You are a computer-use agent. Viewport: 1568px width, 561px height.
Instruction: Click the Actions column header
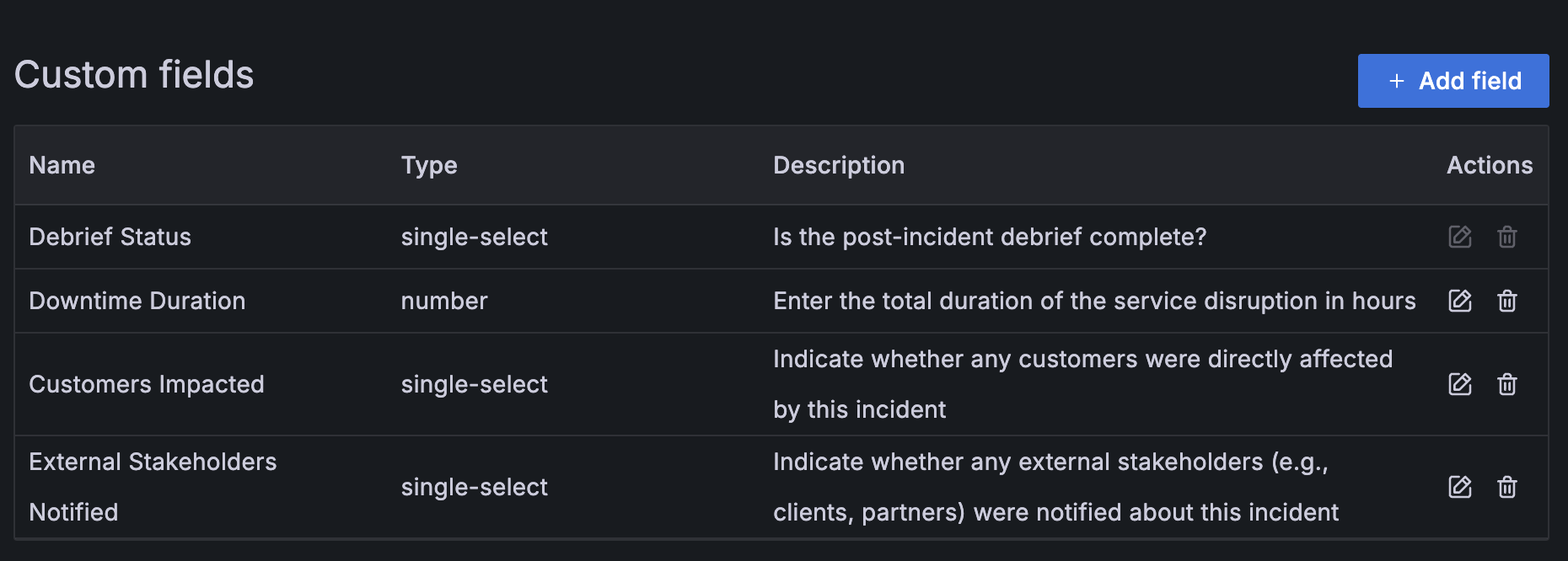pyautogui.click(x=1489, y=165)
